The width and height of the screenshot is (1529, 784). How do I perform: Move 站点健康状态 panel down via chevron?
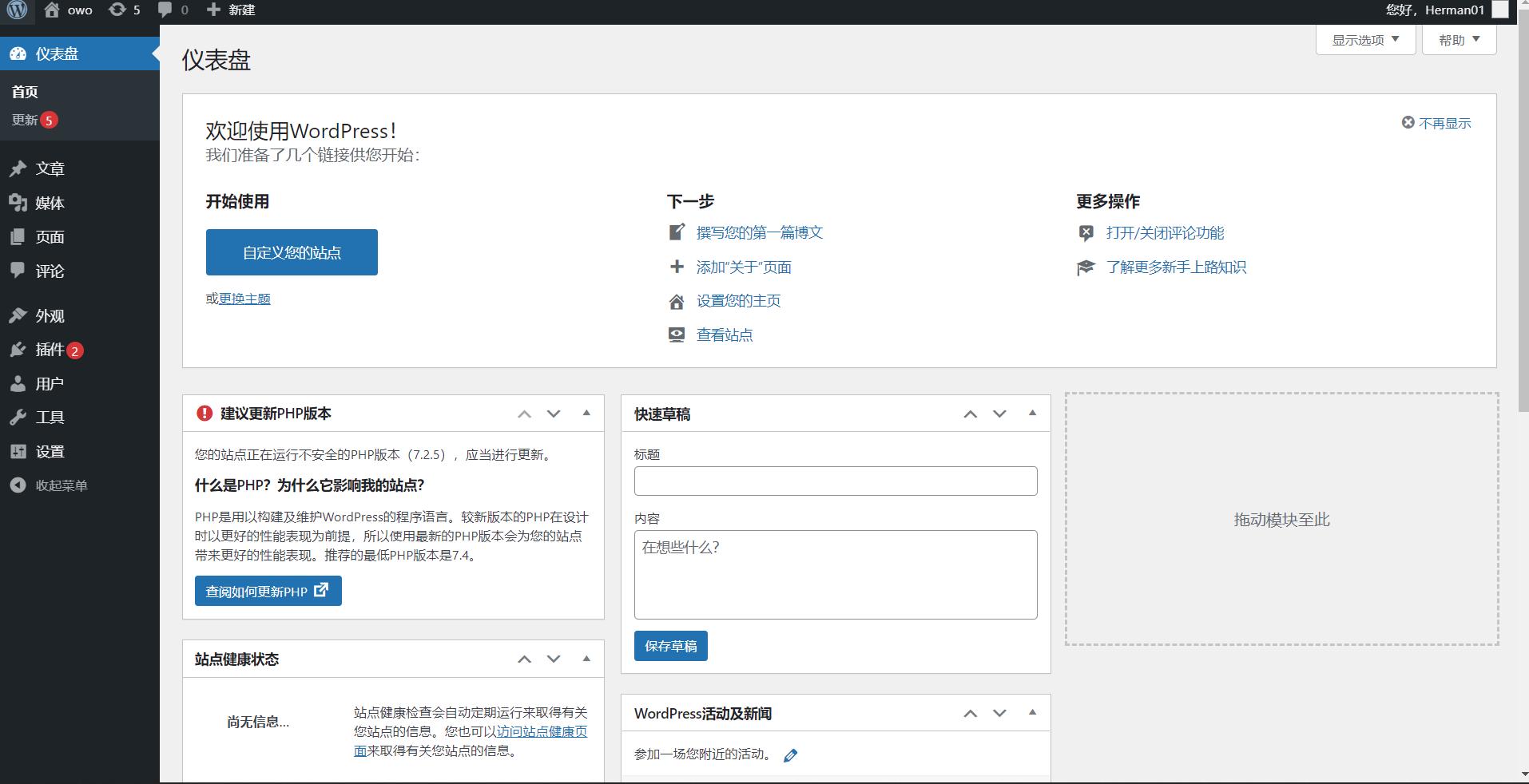553,659
